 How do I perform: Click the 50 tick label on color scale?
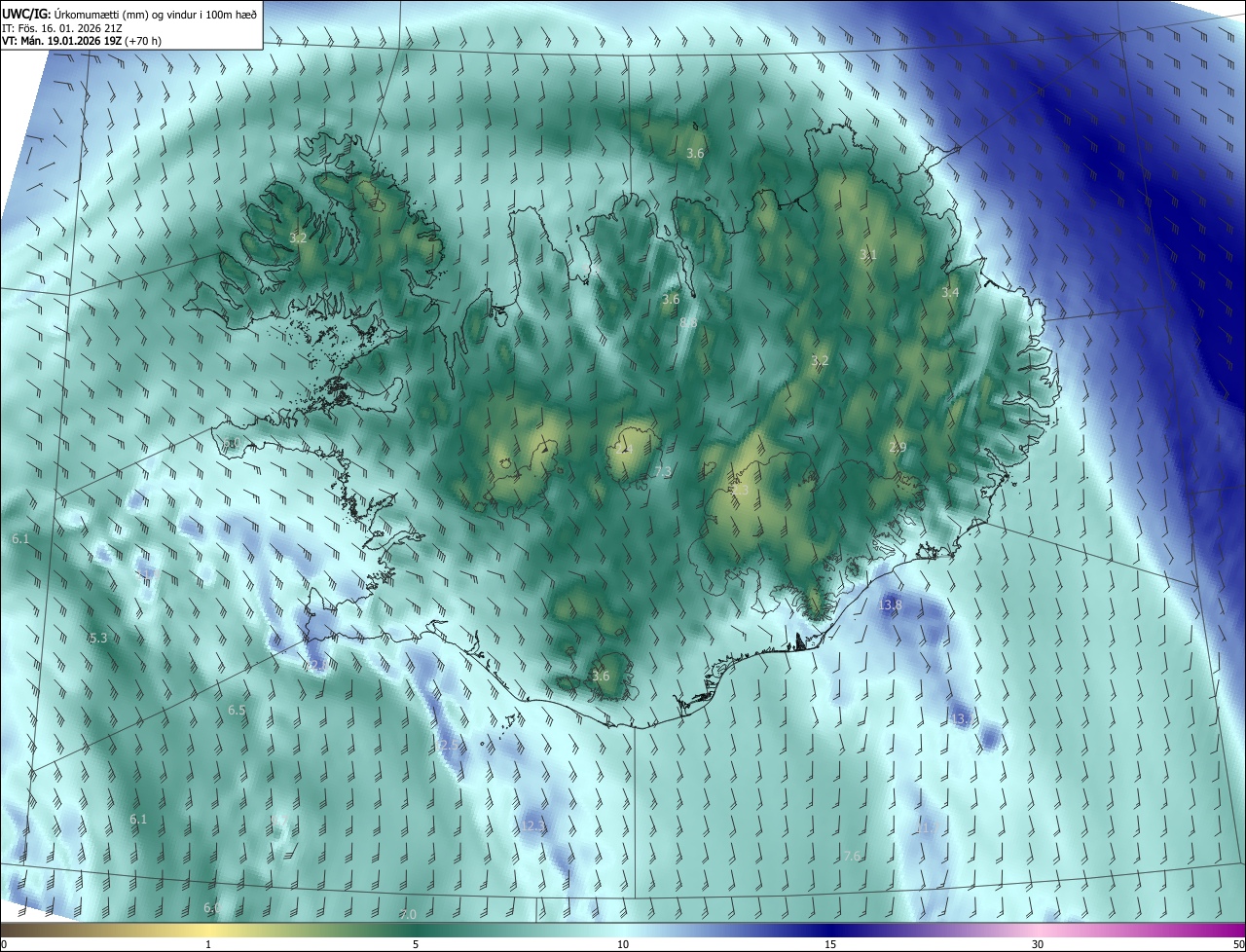click(1238, 944)
